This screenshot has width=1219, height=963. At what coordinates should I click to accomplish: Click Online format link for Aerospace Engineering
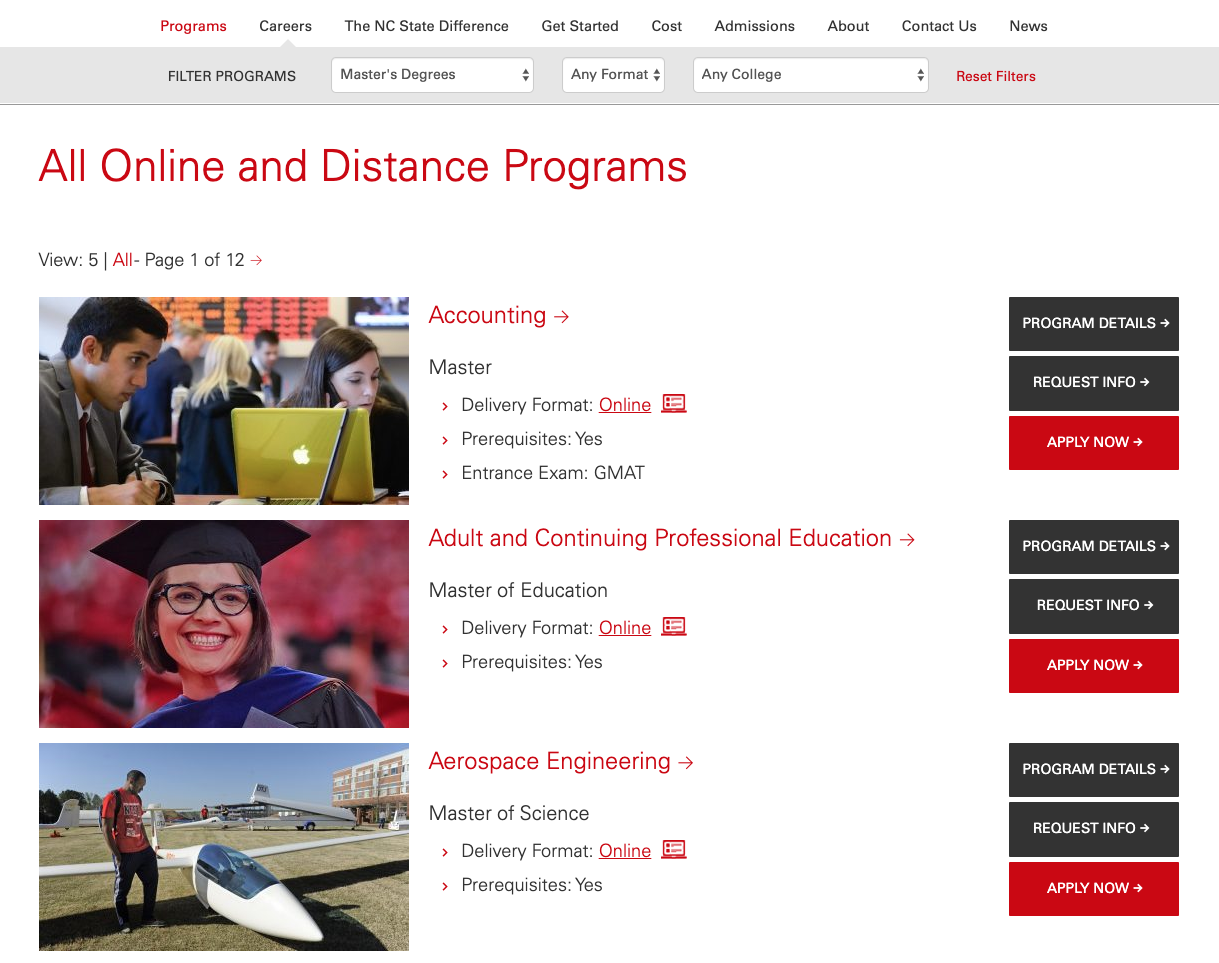625,851
